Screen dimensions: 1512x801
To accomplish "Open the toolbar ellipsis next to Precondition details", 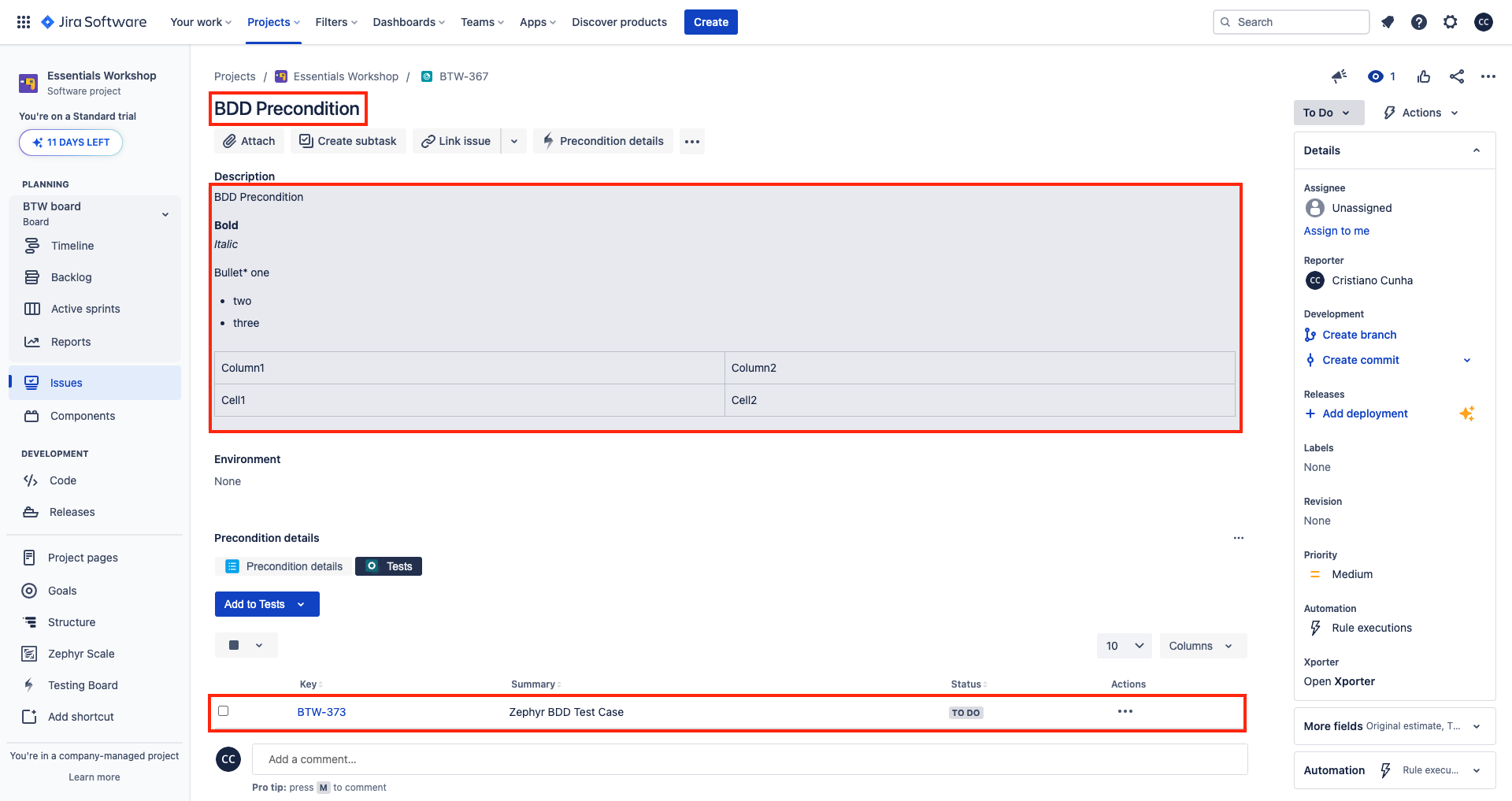I will coord(692,141).
